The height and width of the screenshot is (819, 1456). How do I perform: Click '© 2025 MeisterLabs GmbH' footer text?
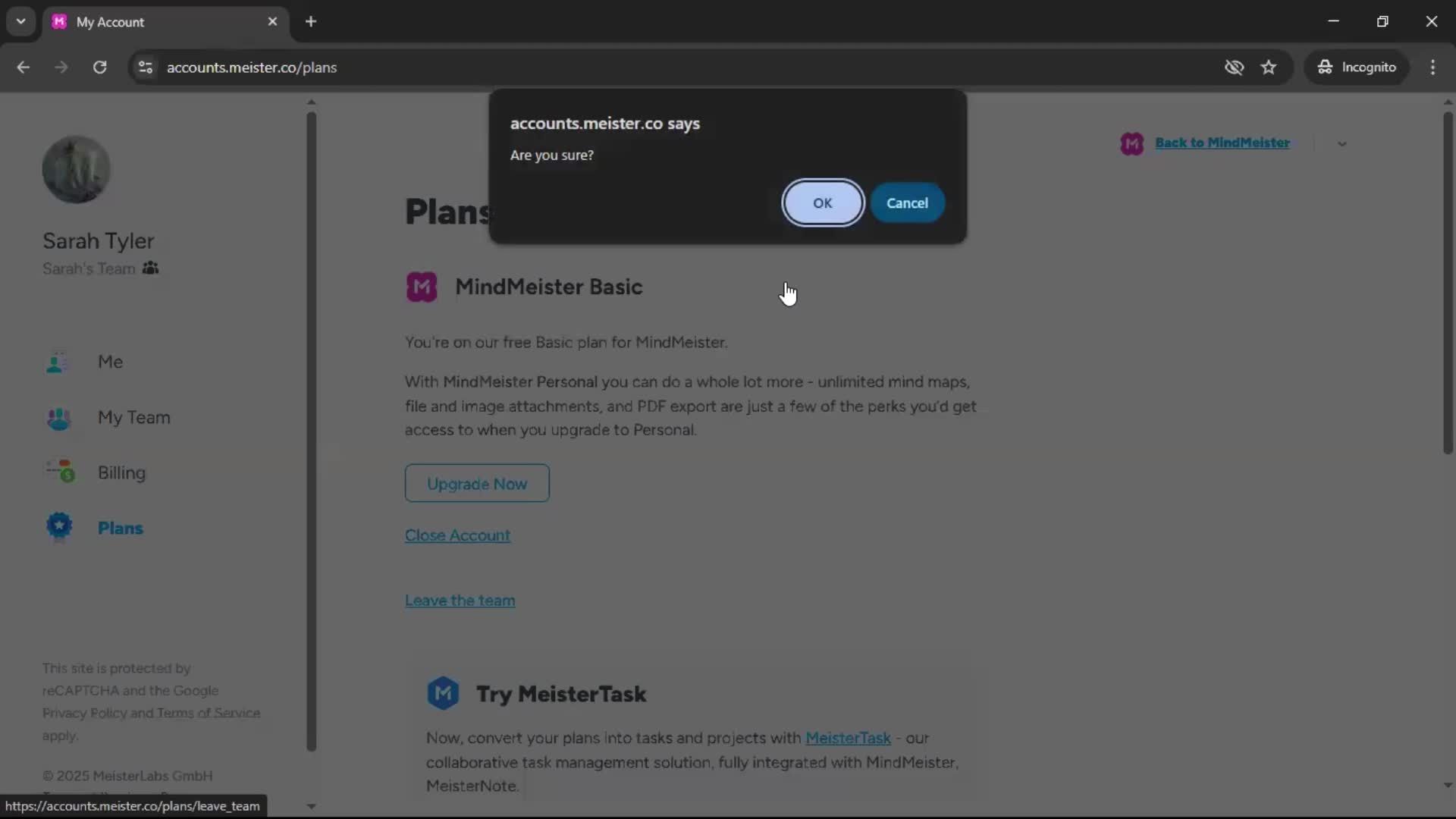tap(127, 776)
